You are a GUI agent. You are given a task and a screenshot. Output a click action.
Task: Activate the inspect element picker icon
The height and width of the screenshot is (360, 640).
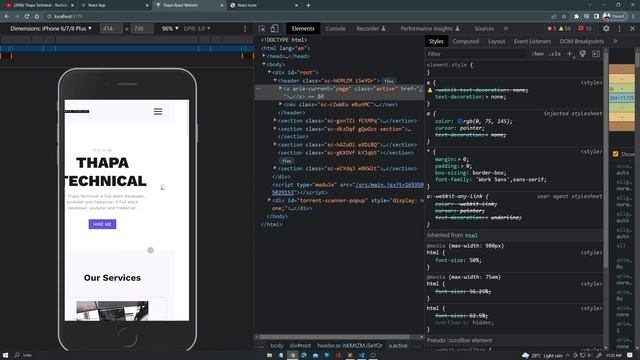(262, 29)
